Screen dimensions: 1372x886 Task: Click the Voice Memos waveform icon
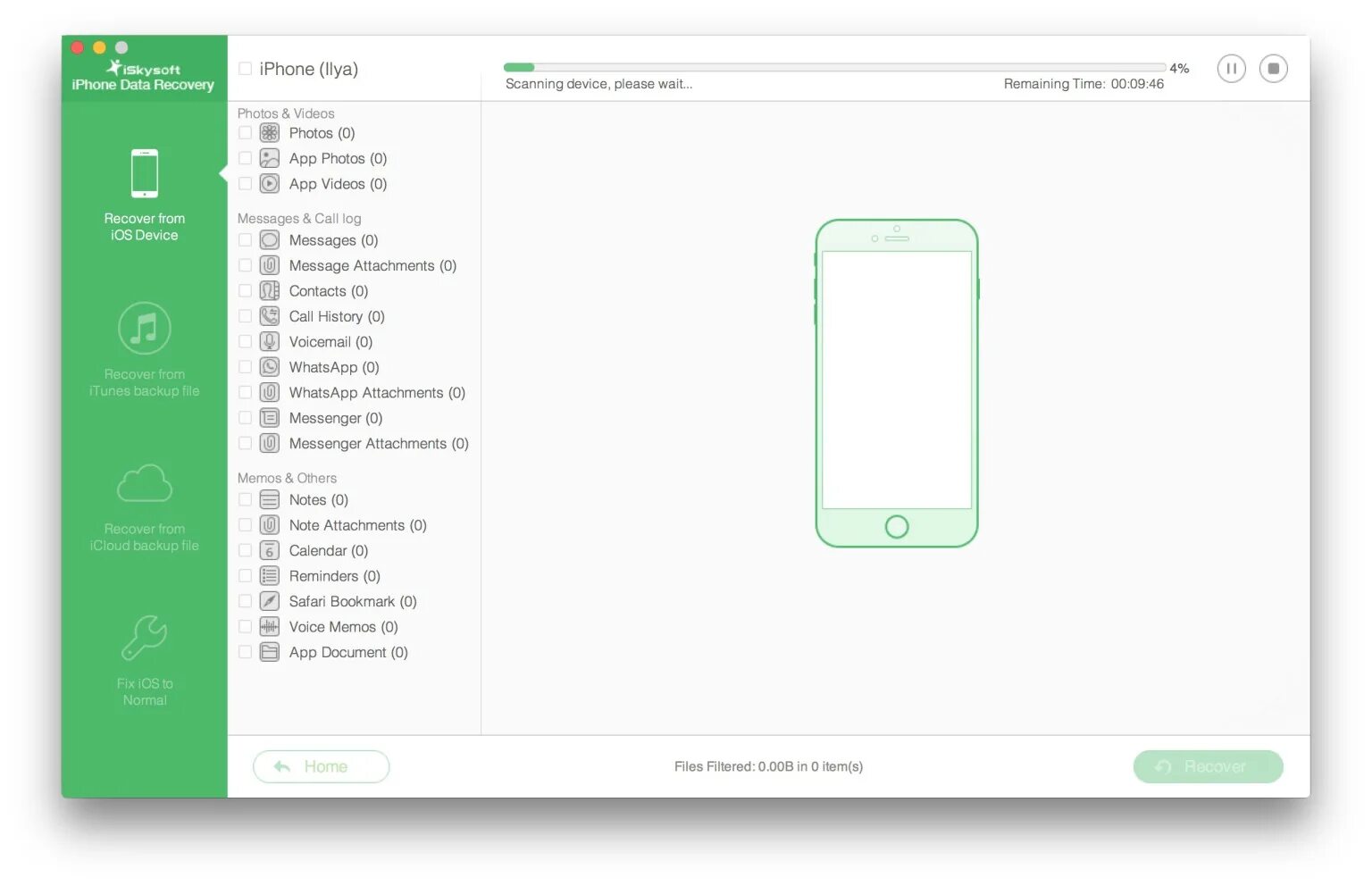coord(270,627)
